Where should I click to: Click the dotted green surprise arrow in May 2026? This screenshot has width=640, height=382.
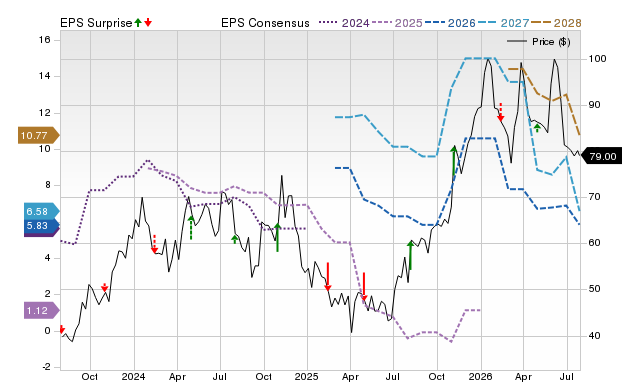[537, 128]
